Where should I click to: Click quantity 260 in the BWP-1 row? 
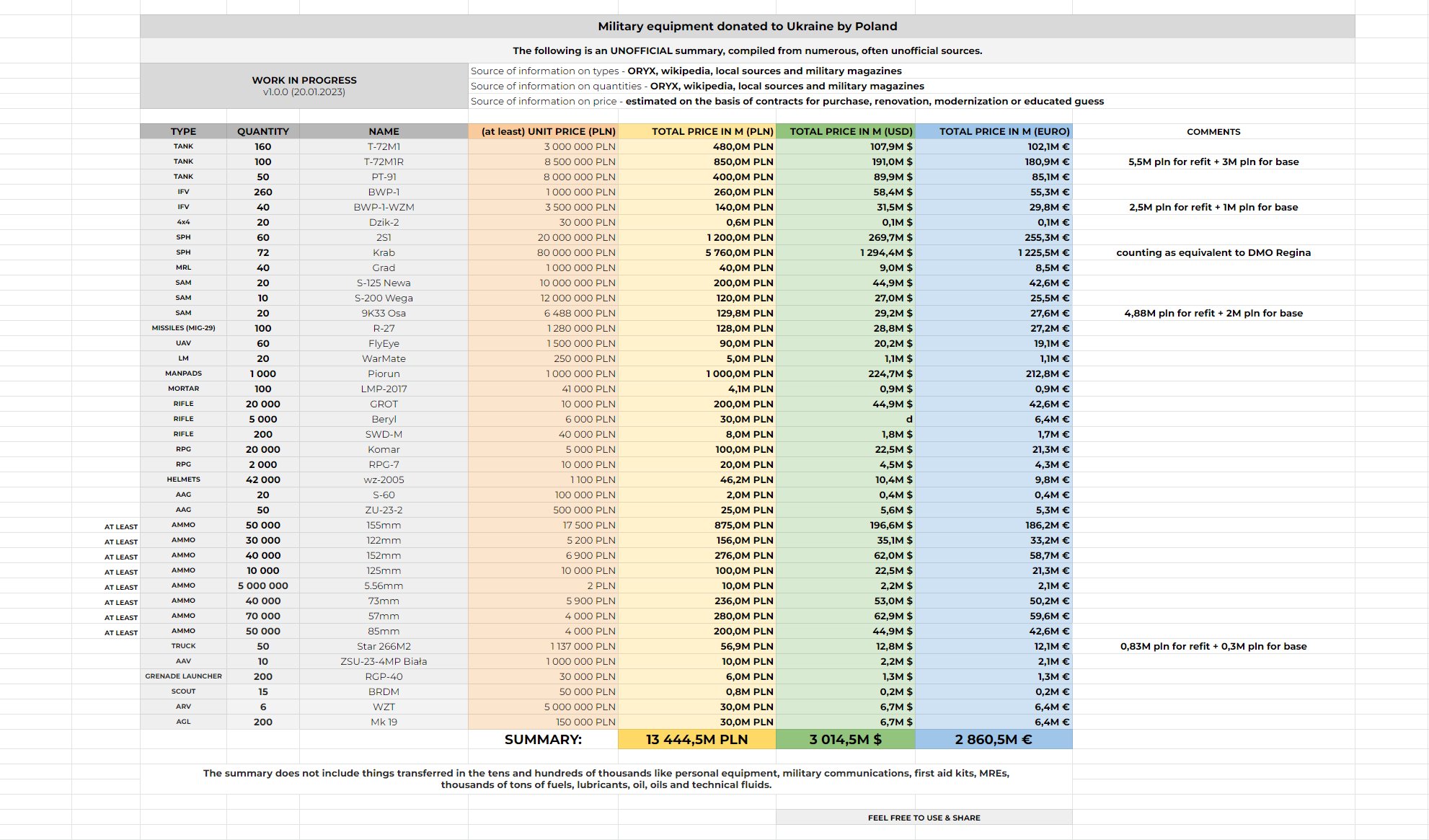263,192
